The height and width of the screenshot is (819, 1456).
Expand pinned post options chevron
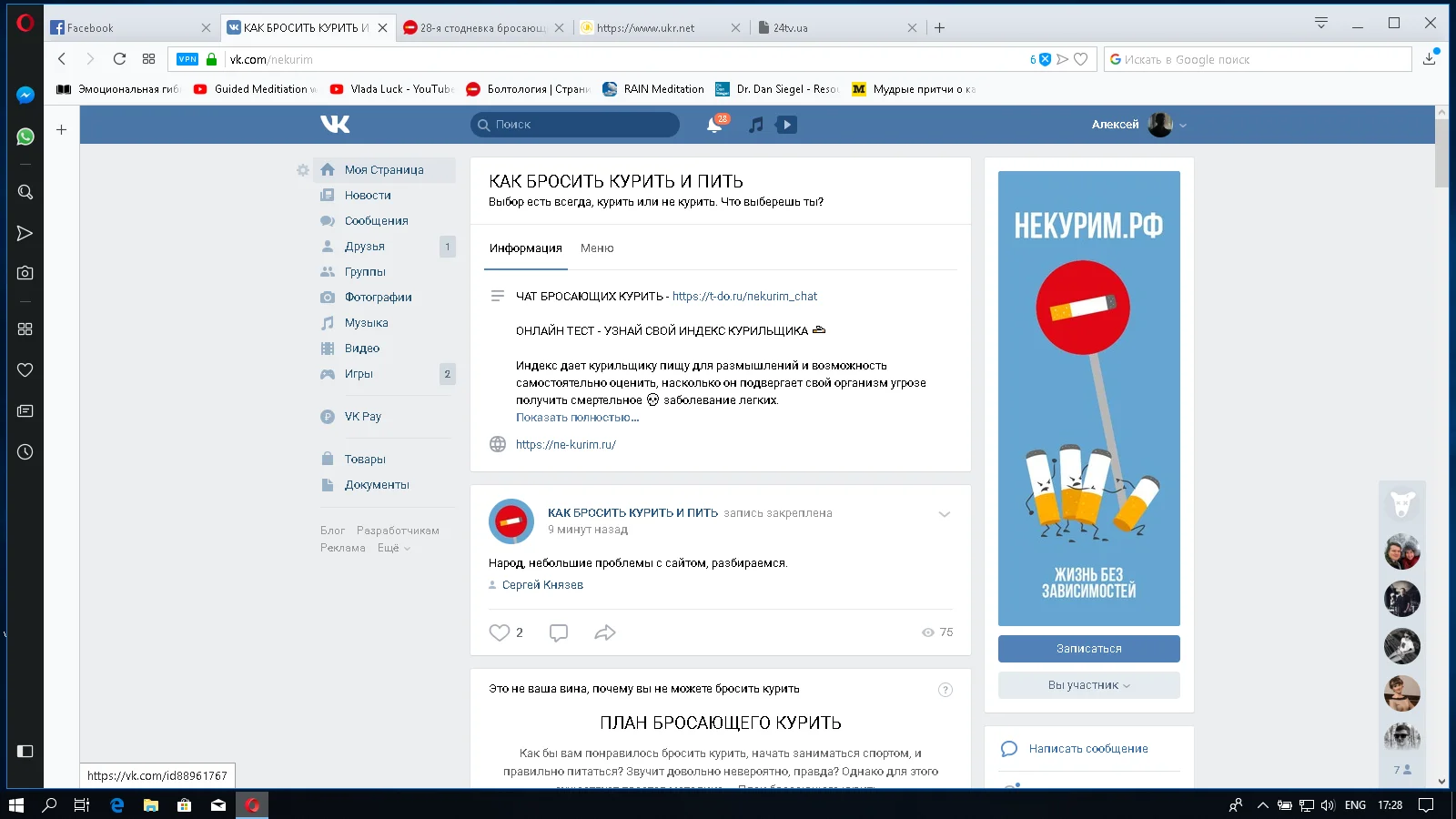945,514
